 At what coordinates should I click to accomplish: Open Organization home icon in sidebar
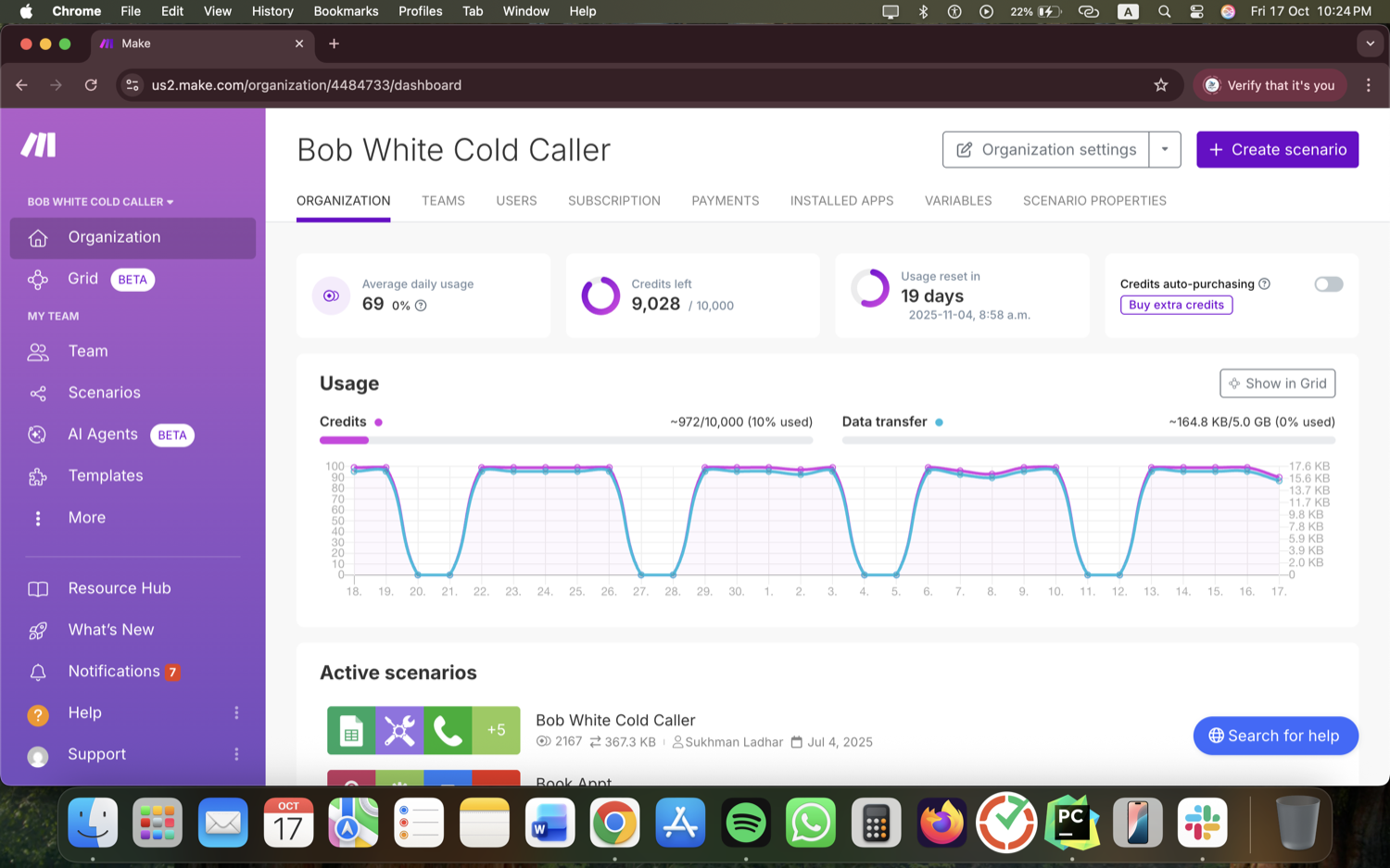pyautogui.click(x=38, y=238)
